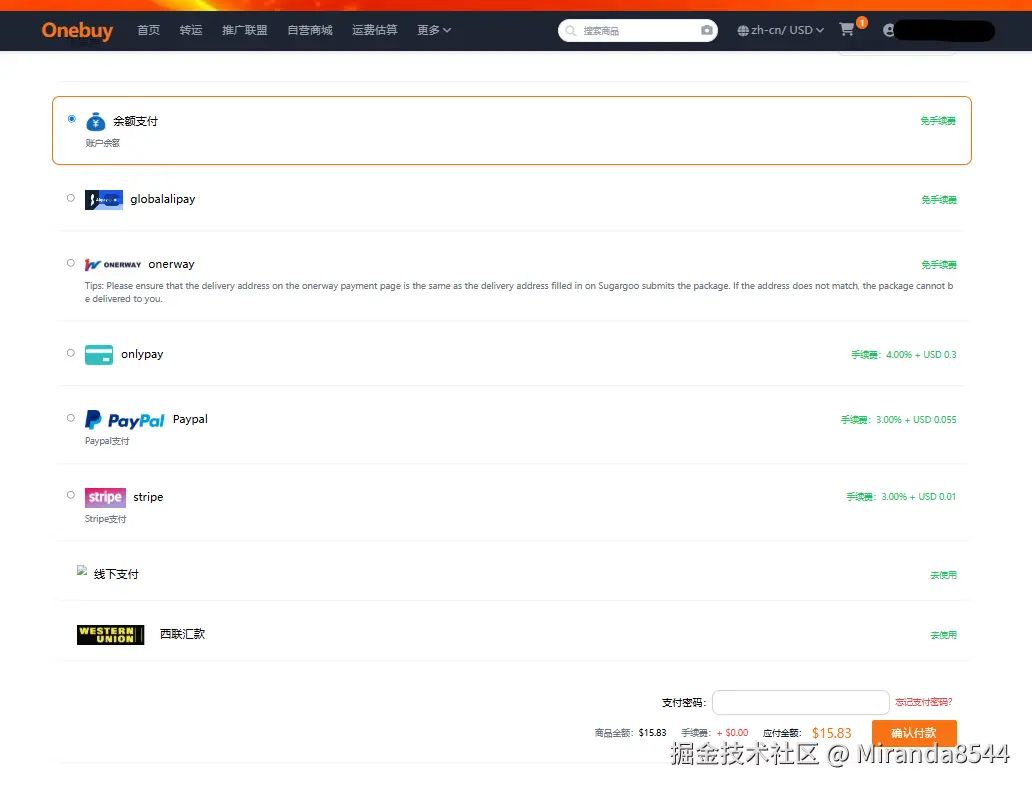Click the search magnifier icon
1032x790 pixels.
(571, 30)
